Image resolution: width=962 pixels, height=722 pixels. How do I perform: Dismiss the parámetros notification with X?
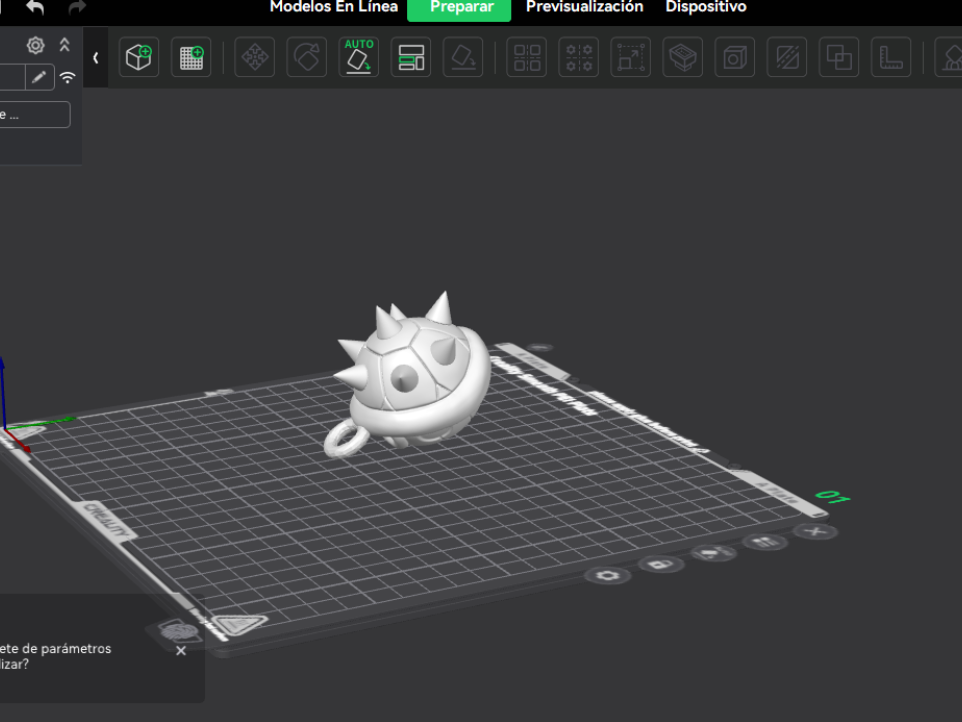click(181, 651)
